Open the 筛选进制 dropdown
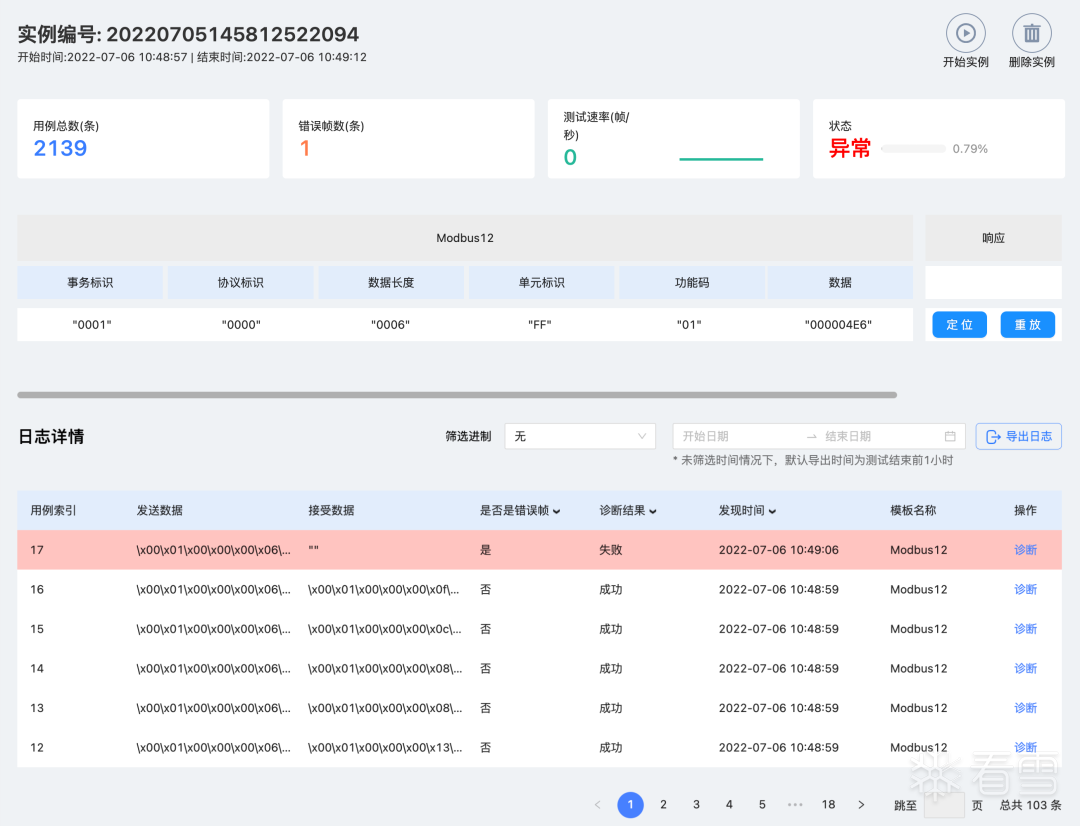 [580, 436]
